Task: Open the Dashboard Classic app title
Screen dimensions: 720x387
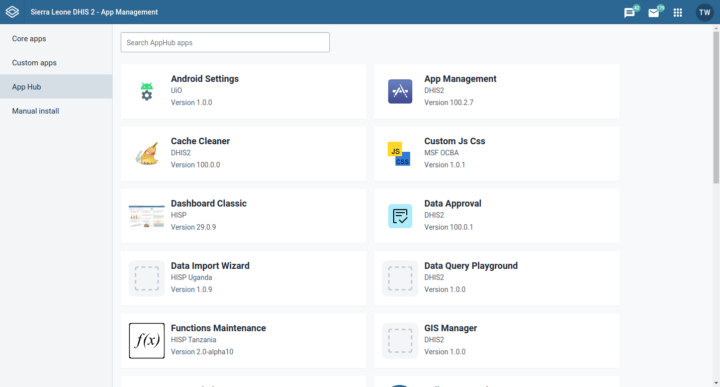Action: (x=208, y=203)
